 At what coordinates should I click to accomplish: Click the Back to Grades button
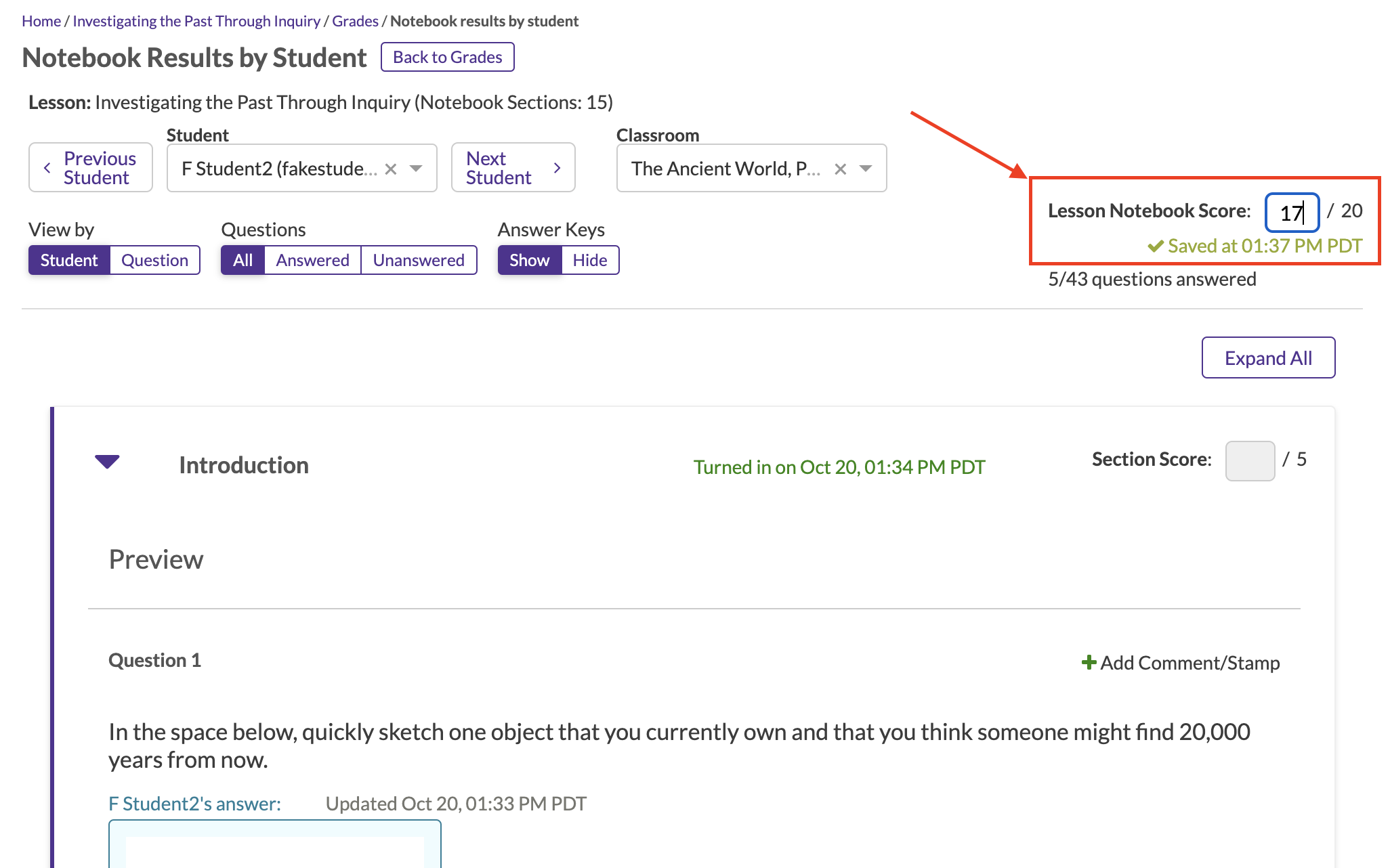coord(447,57)
